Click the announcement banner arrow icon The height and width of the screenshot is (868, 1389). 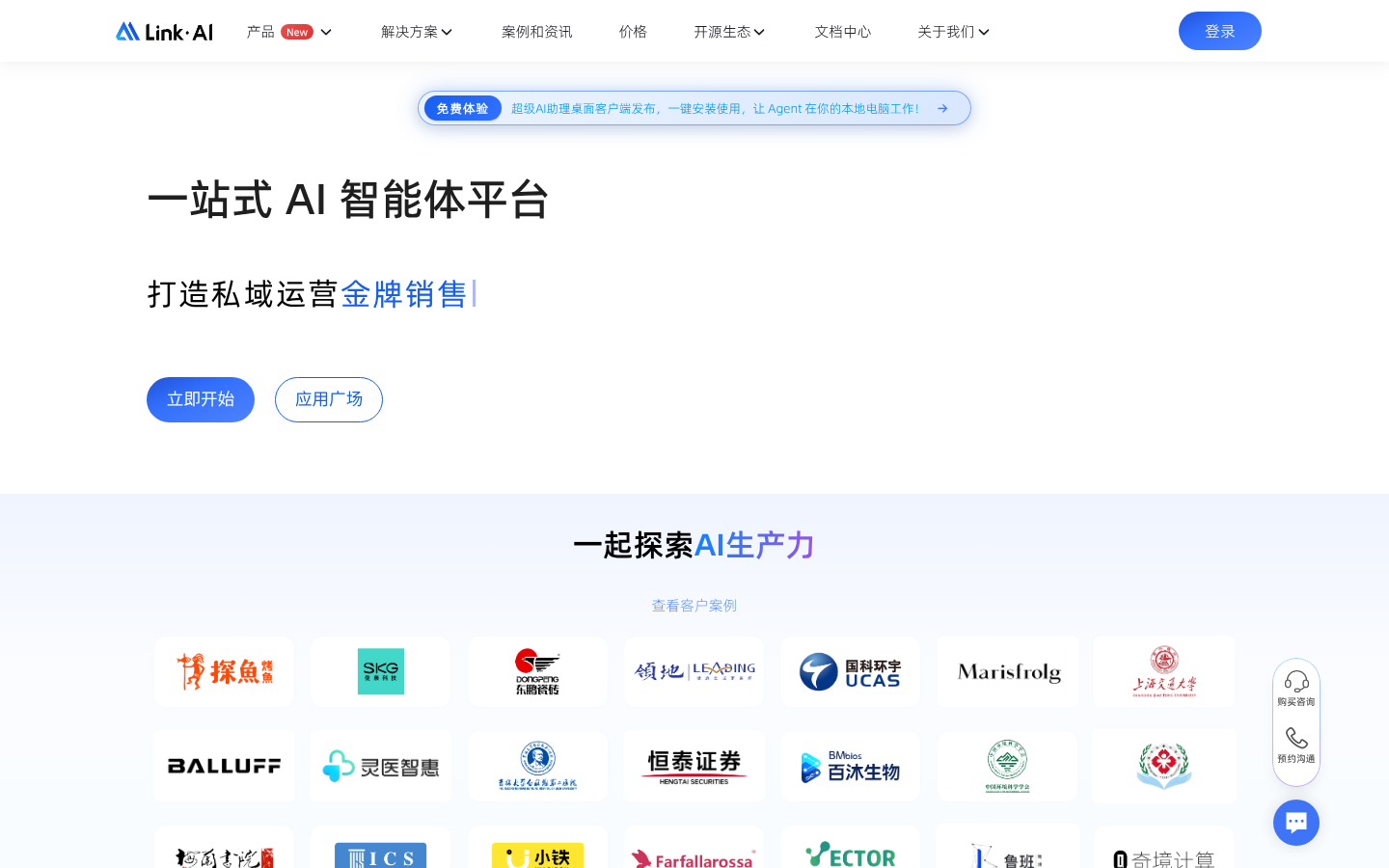coord(942,108)
